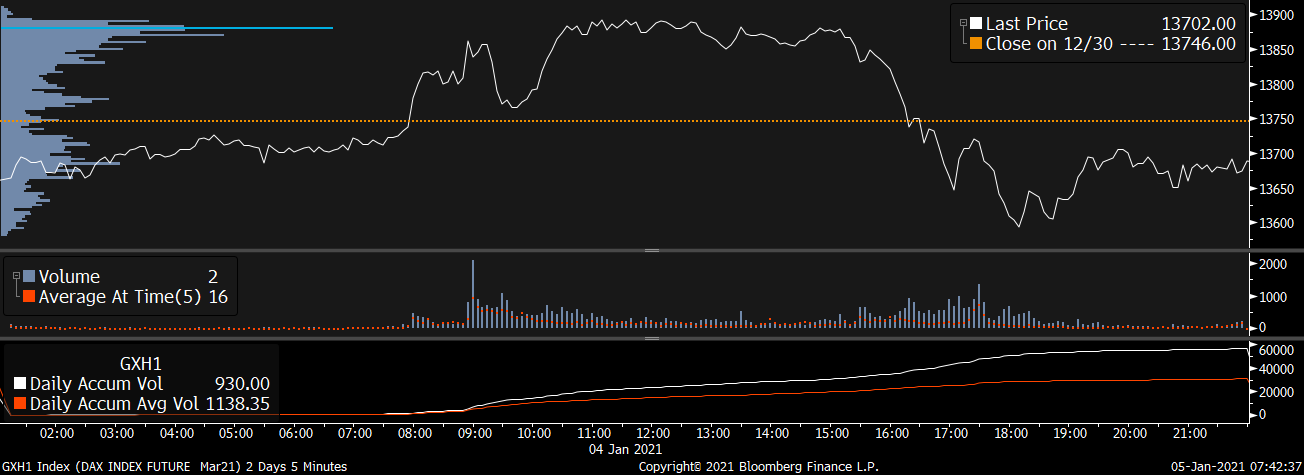Screen dimensions: 1304x475
Task: Click the Daily Accum Vol value 930.00
Action: (242, 383)
